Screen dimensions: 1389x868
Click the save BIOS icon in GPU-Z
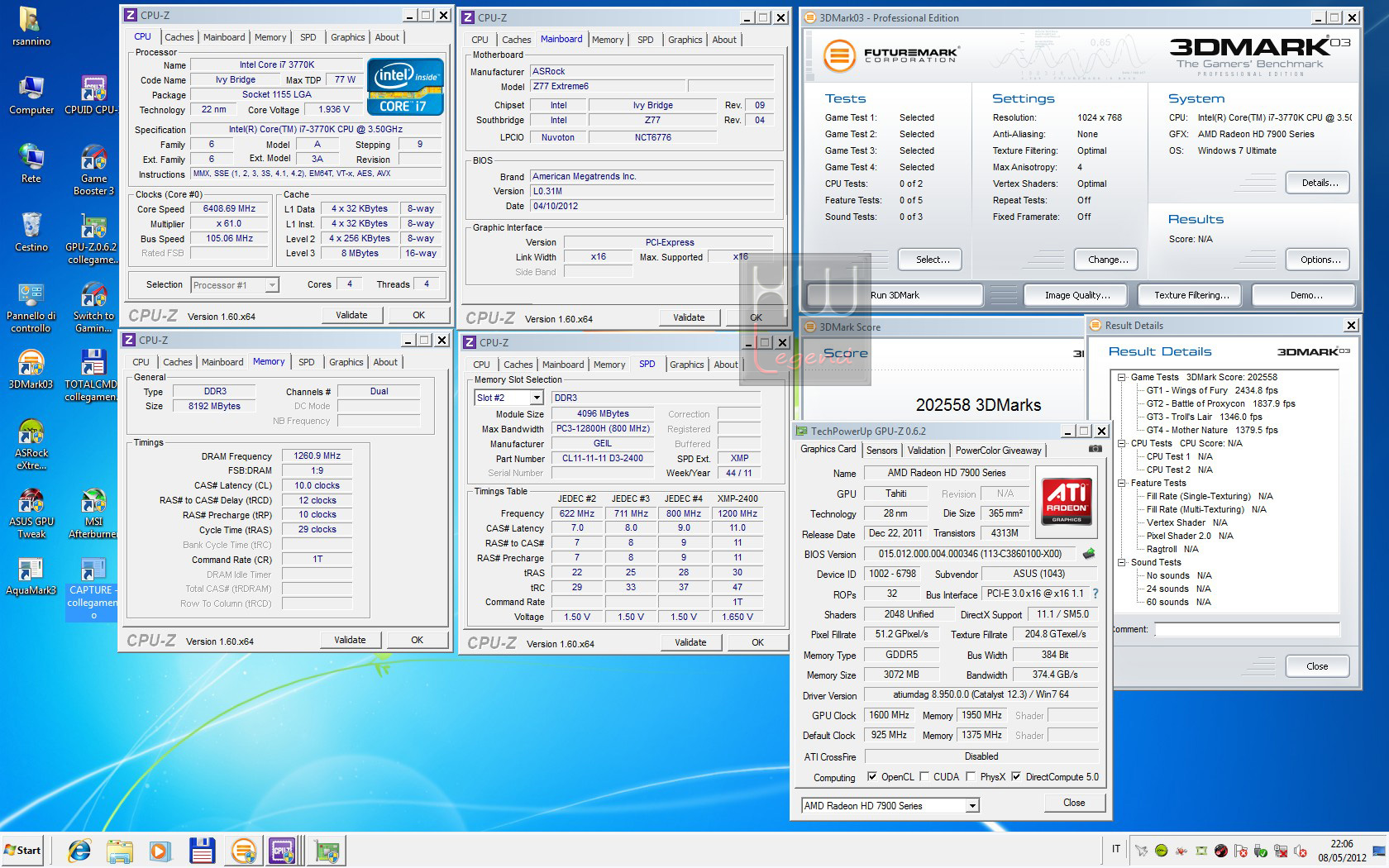pyautogui.click(x=1089, y=554)
